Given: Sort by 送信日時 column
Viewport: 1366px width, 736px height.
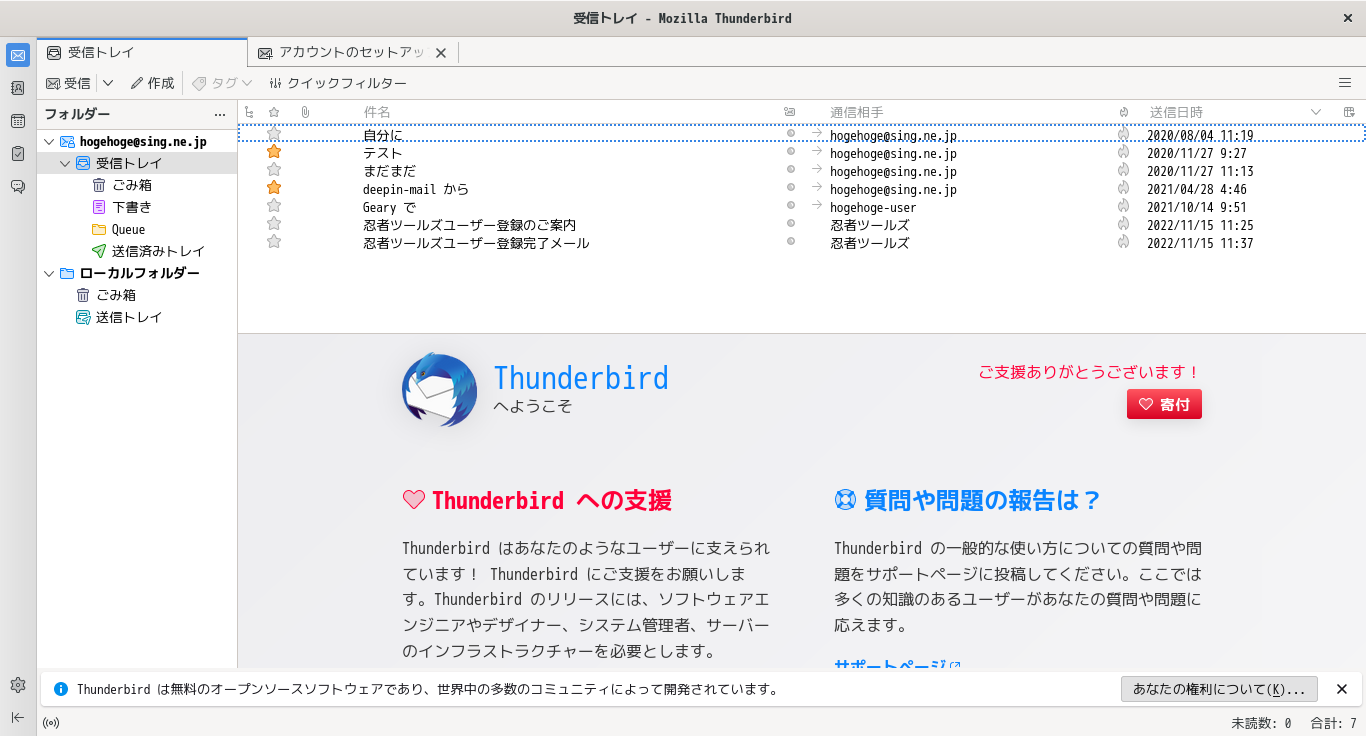Looking at the screenshot, I should point(1236,112).
